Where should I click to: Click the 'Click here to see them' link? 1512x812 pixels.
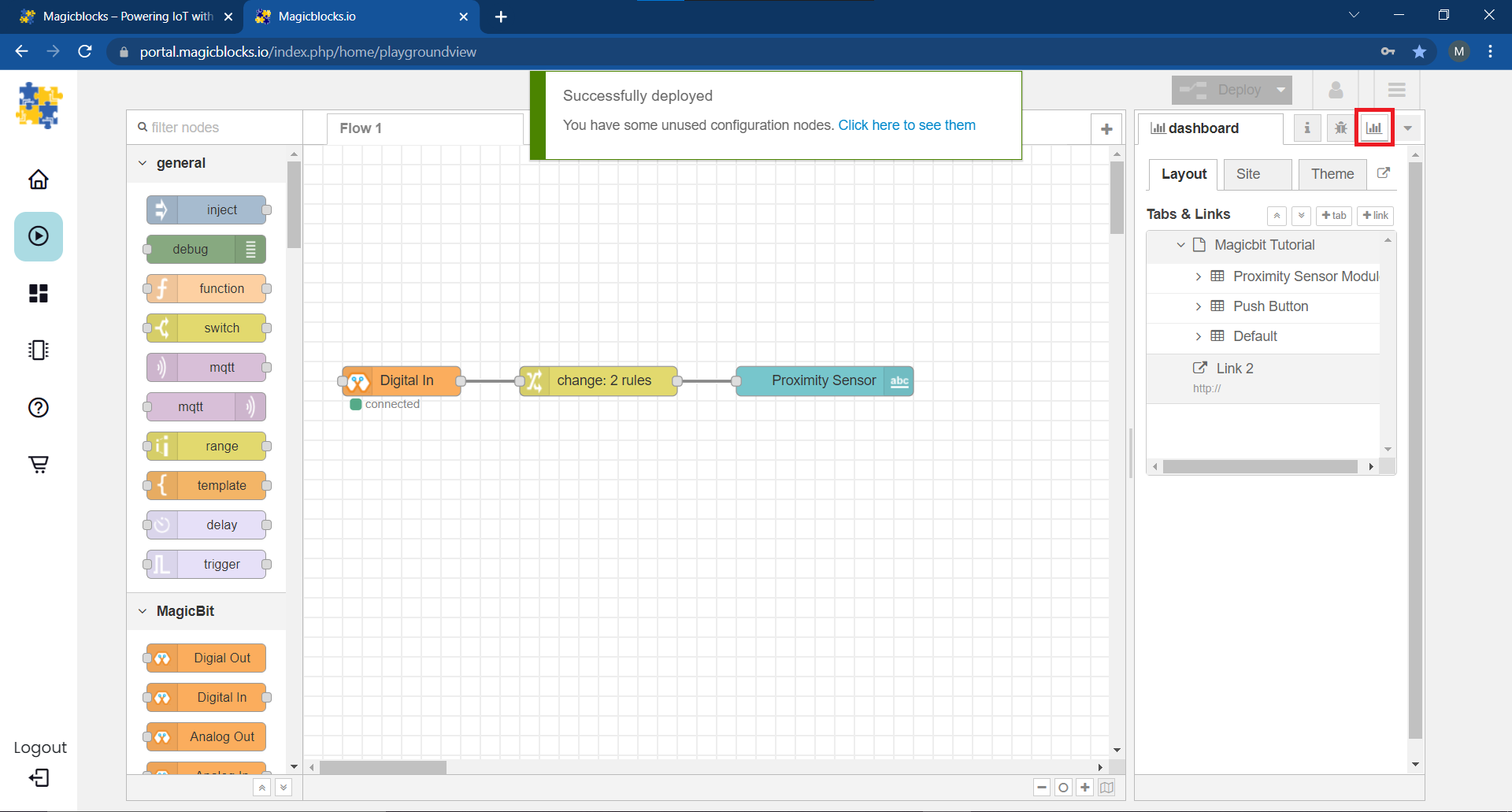point(906,125)
